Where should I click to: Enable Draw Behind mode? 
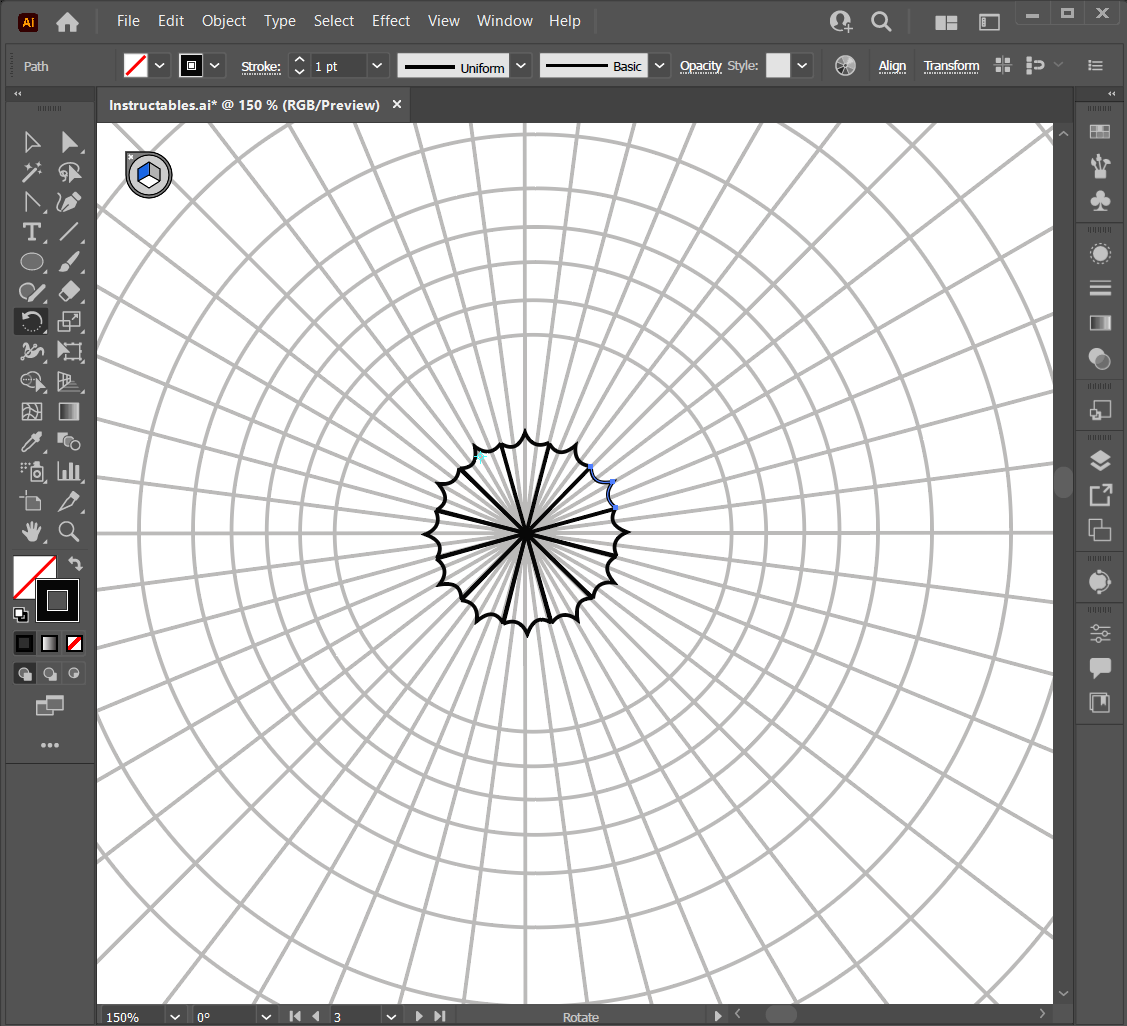(49, 674)
